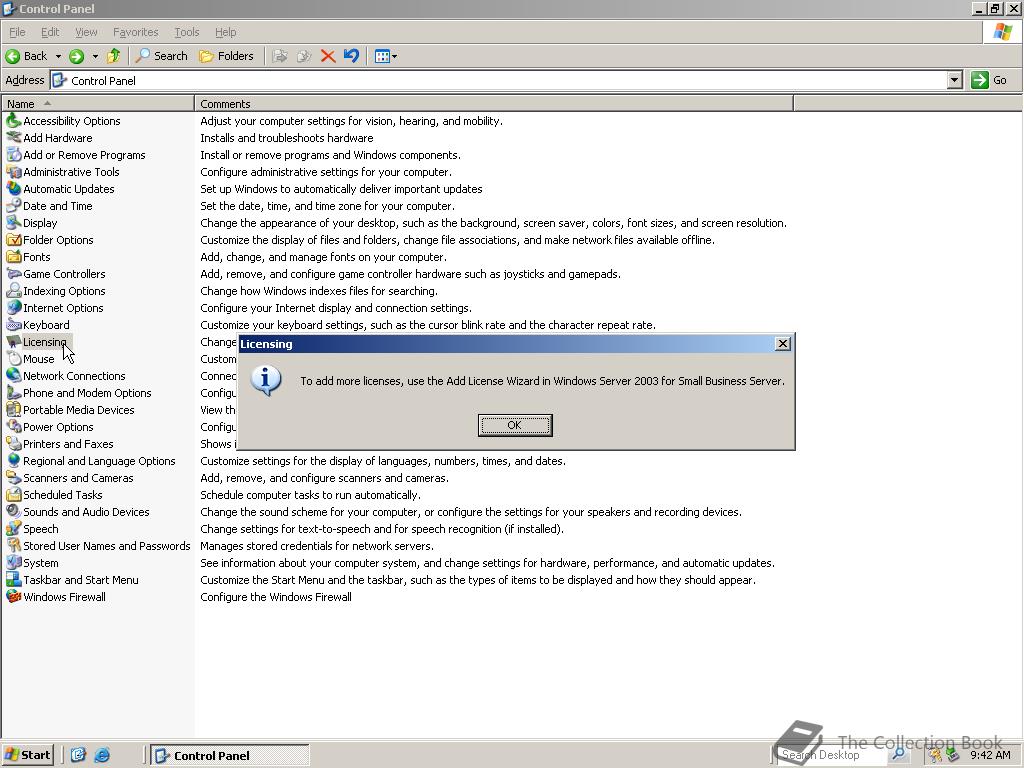Toggle the Folders pane in the toolbar

pyautogui.click(x=227, y=55)
